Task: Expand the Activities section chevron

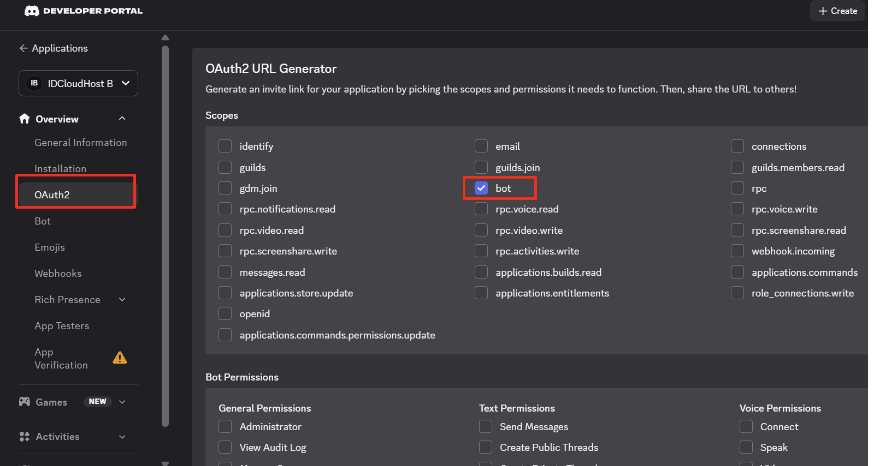Action: (122, 436)
